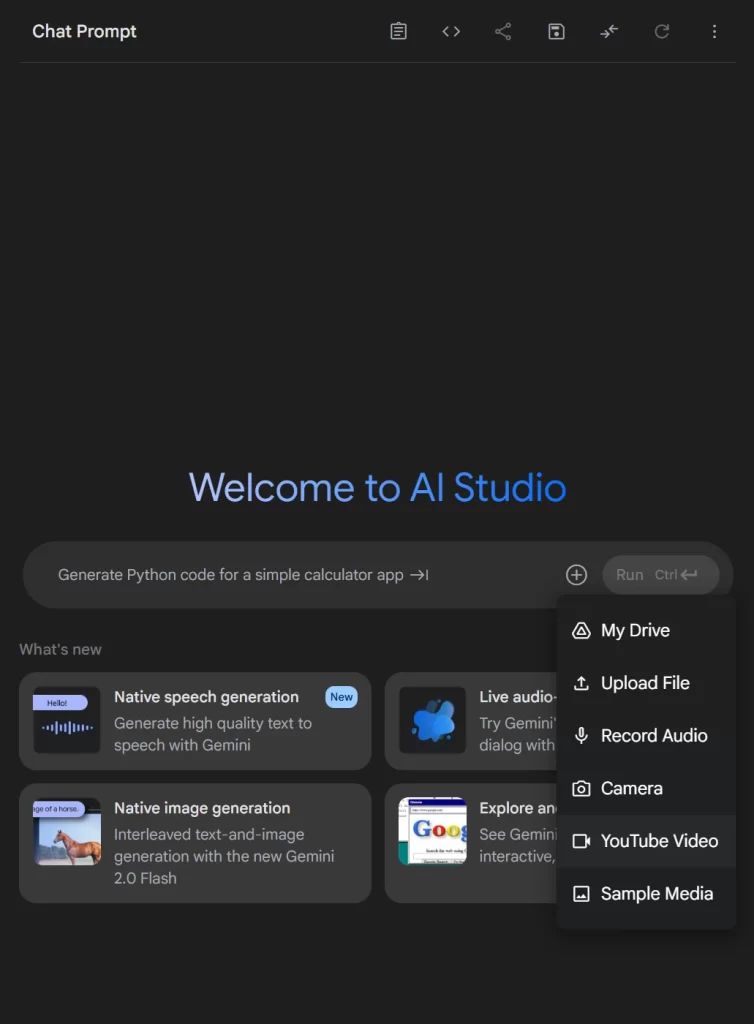Click the Run button
Image resolution: width=754 pixels, height=1024 pixels.
(660, 575)
